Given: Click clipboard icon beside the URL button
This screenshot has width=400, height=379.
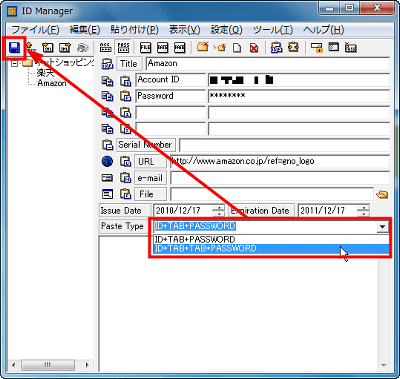Looking at the screenshot, I should 125,162.
